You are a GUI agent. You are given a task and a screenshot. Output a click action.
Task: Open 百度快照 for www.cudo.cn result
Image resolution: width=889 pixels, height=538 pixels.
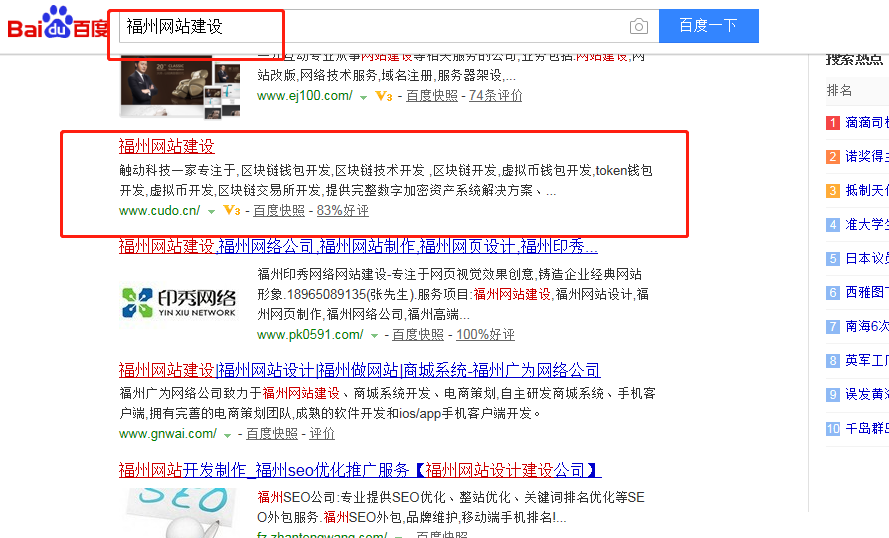279,211
